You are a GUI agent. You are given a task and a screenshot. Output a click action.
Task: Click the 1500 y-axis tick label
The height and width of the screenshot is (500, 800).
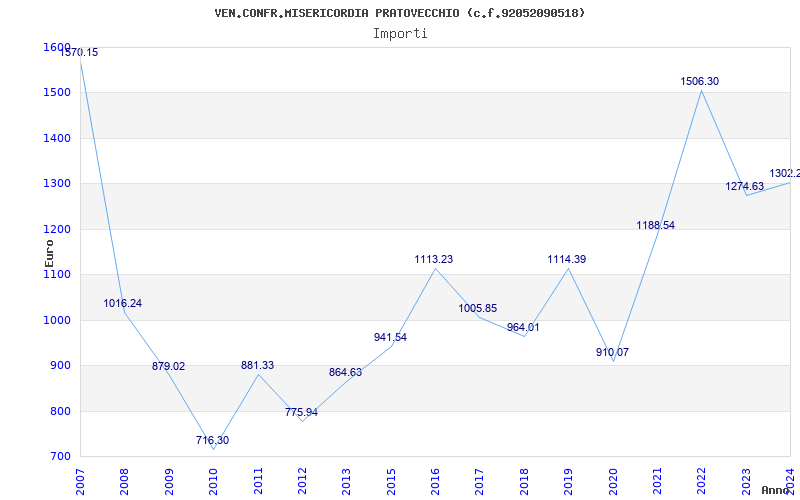point(57,92)
